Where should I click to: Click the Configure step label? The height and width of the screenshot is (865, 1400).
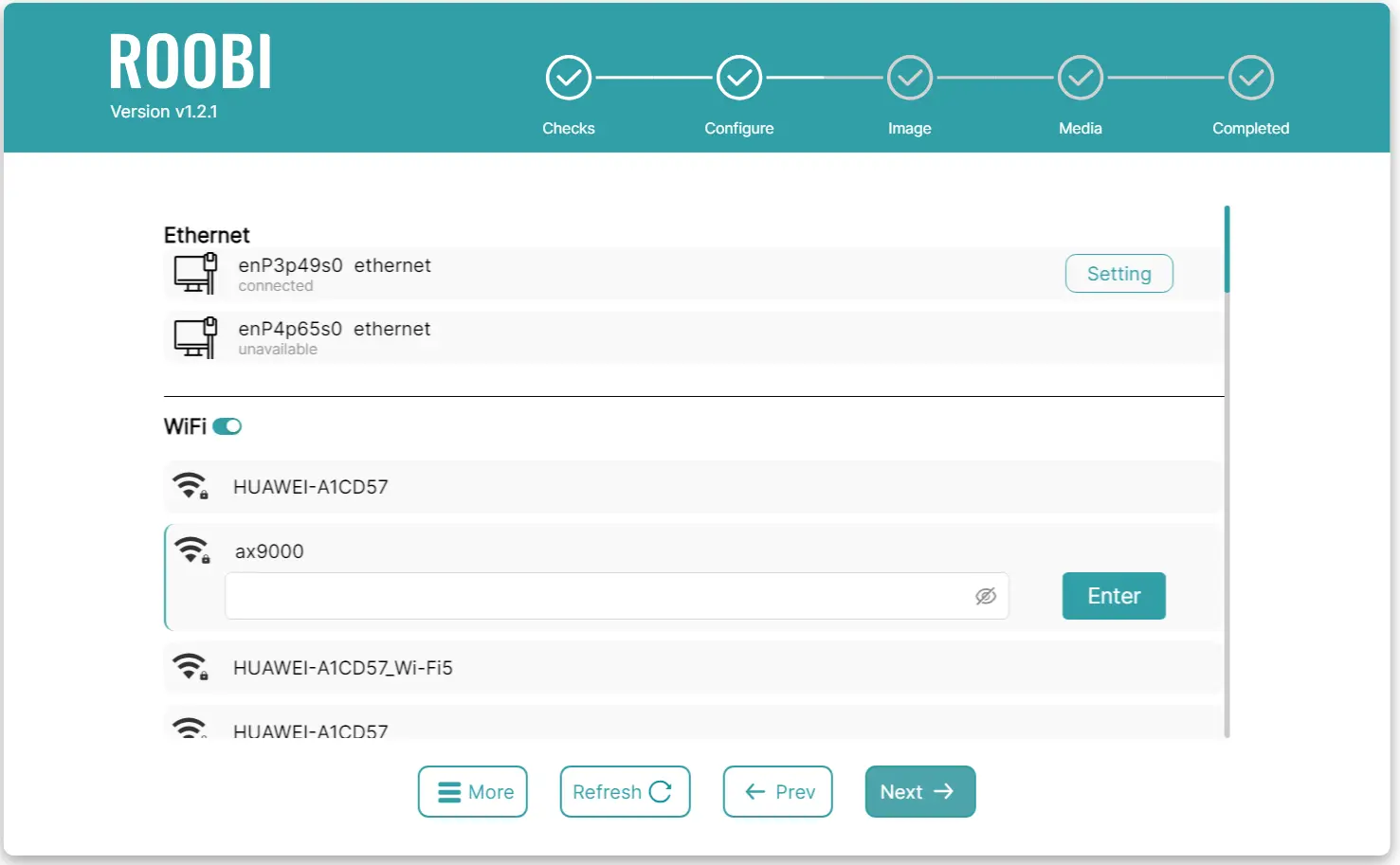(x=739, y=128)
